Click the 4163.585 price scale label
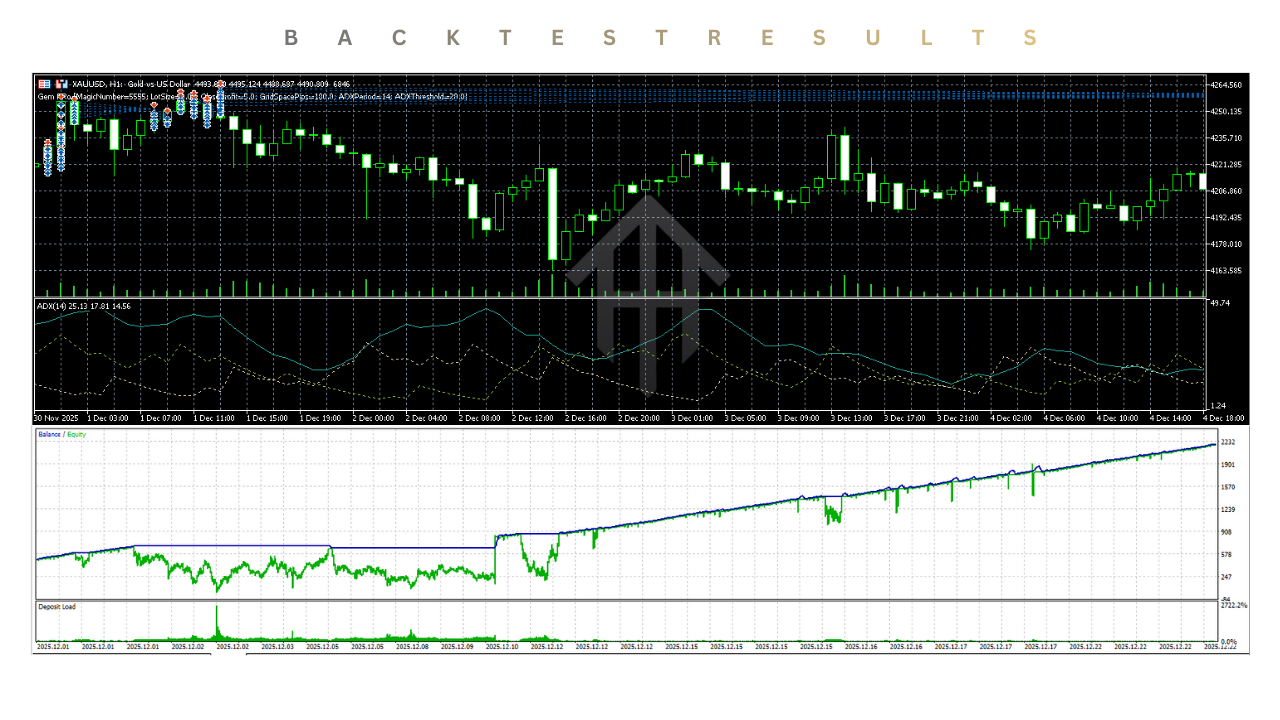The width and height of the screenshot is (1280, 720). click(x=1226, y=270)
